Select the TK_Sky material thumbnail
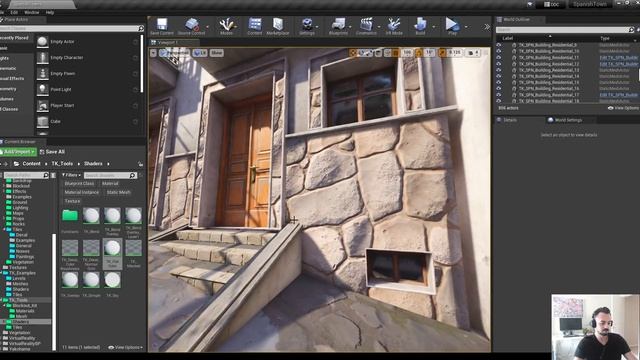Viewport: 640px width, 360px height. click(112, 280)
